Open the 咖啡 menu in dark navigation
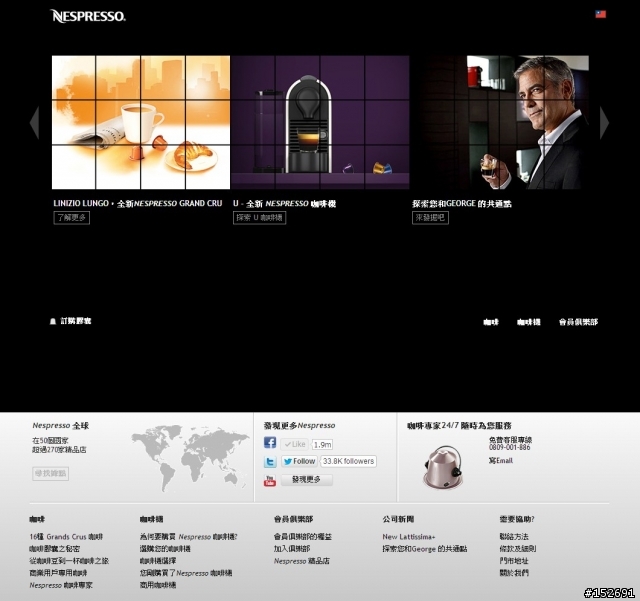This screenshot has width=640, height=601. click(491, 322)
